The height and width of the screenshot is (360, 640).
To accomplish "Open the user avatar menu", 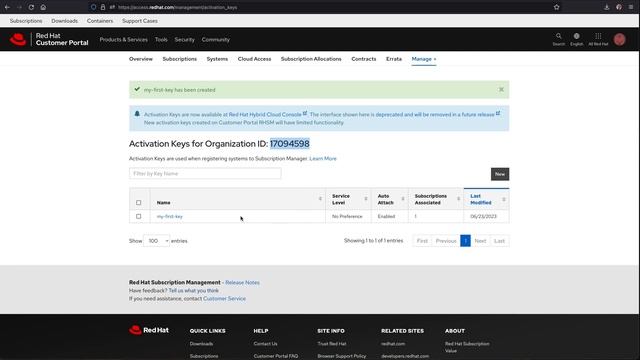I will point(620,39).
